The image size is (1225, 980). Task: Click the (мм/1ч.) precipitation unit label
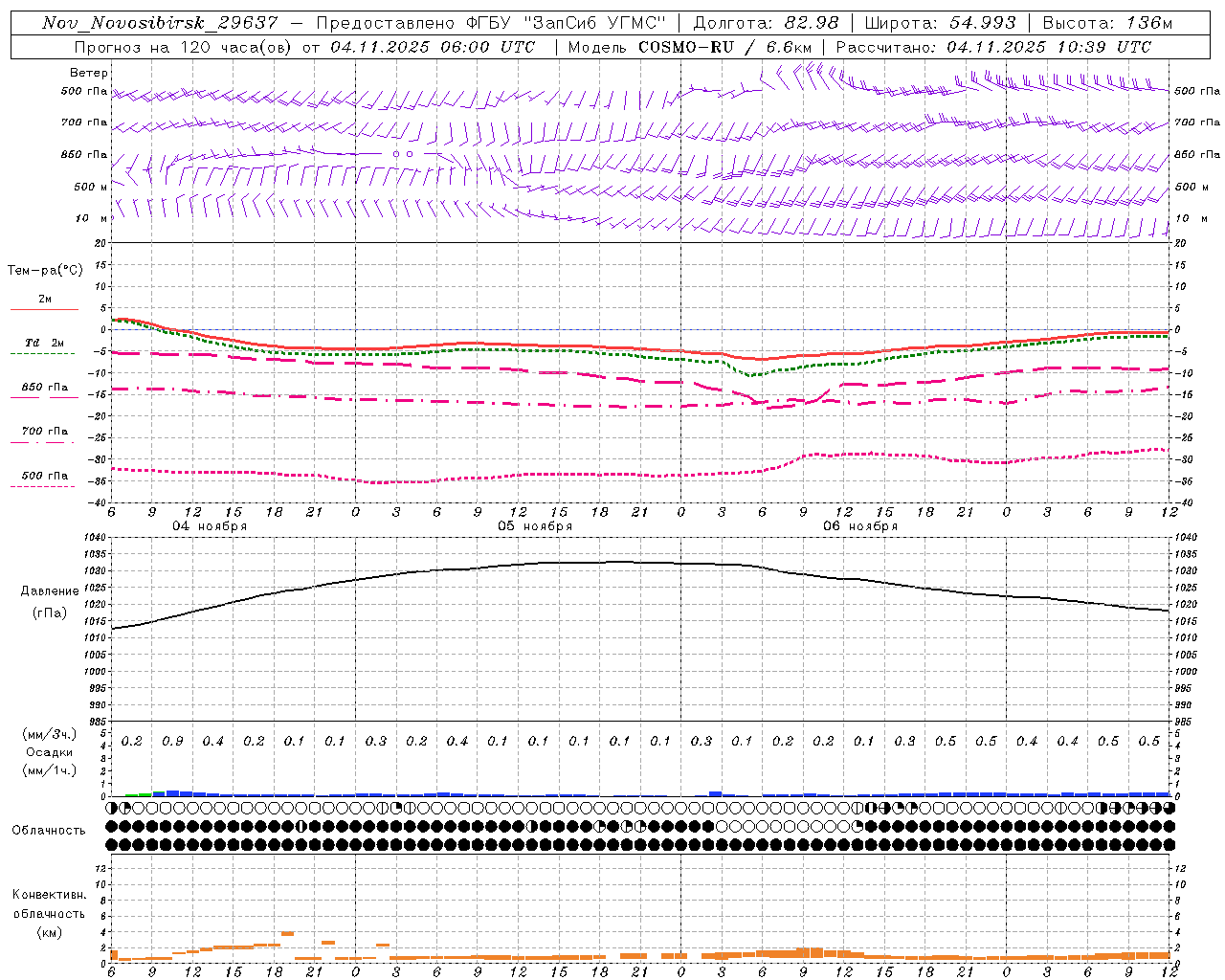50,770
